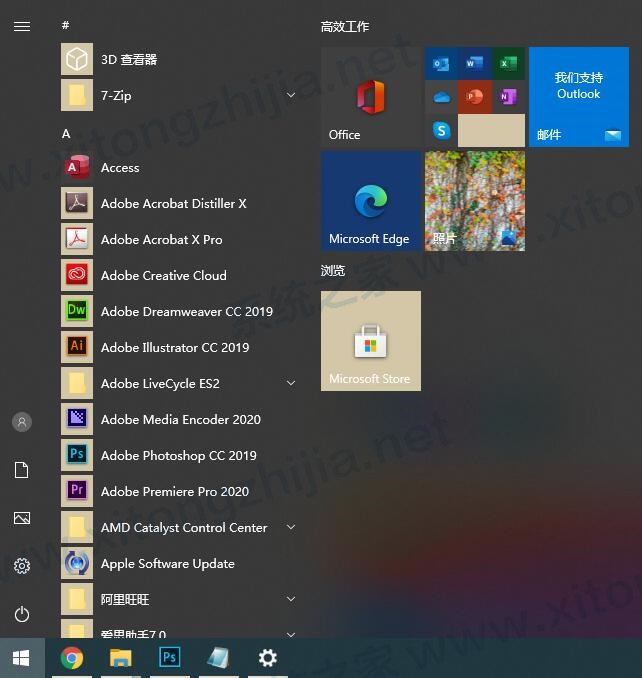Launch Adobe Photoshop CC 2019 icon

coord(77,455)
